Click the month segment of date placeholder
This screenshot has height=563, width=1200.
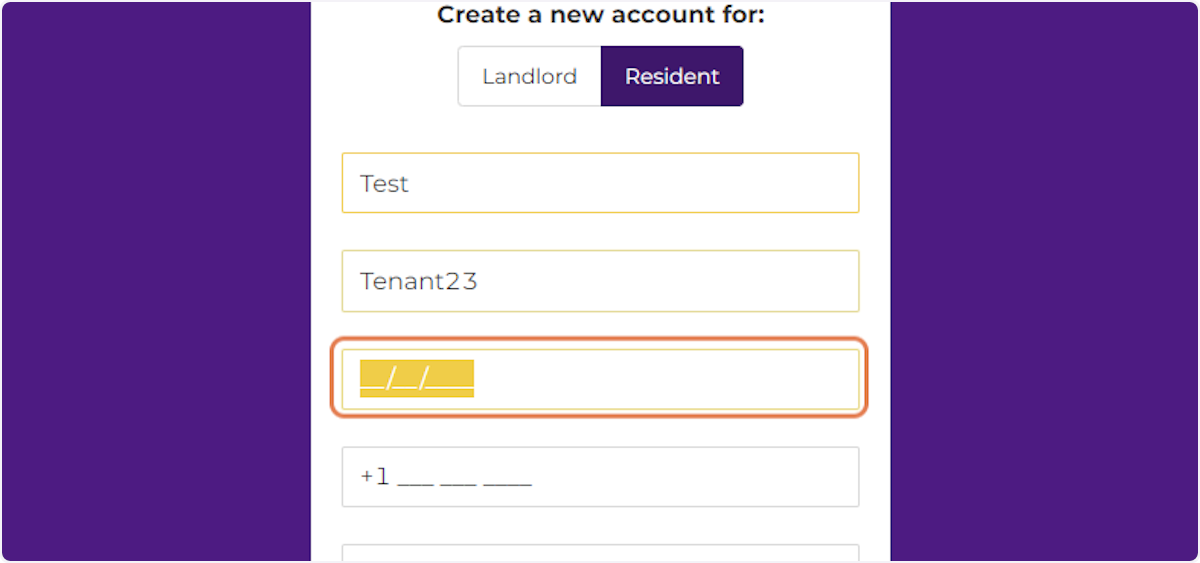(373, 379)
